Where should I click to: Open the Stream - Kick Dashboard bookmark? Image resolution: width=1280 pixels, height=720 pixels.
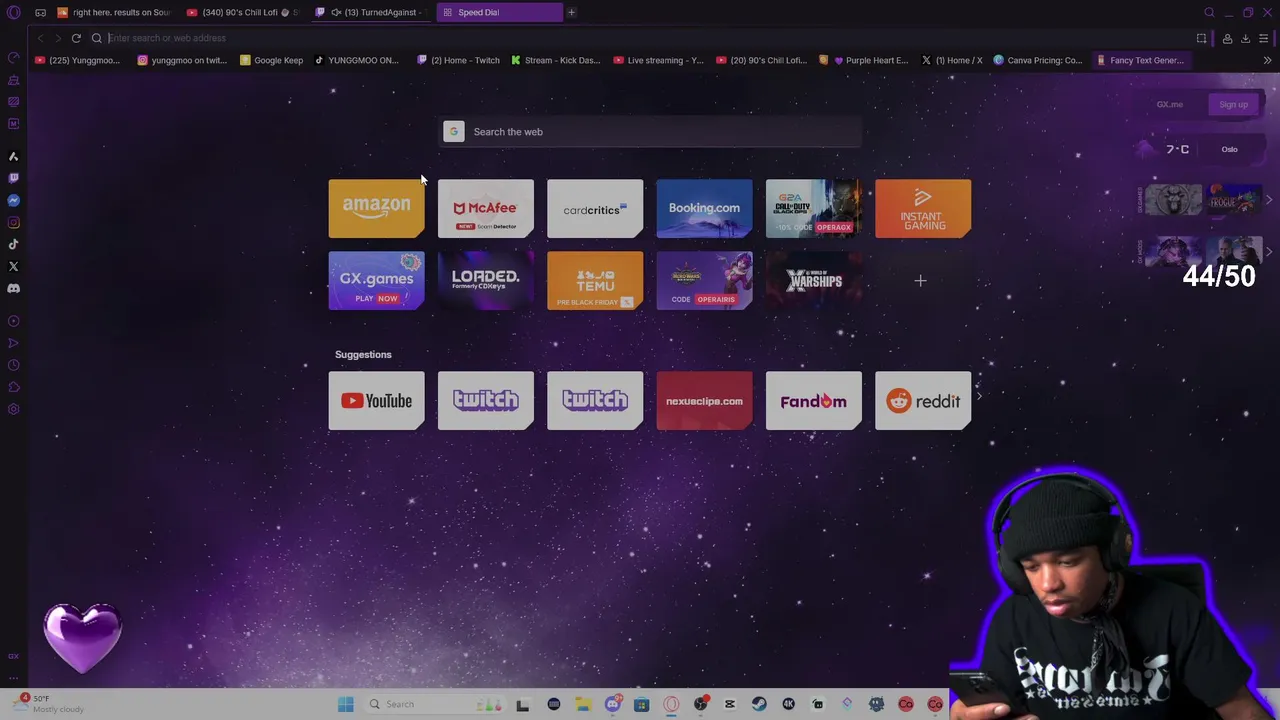[555, 60]
